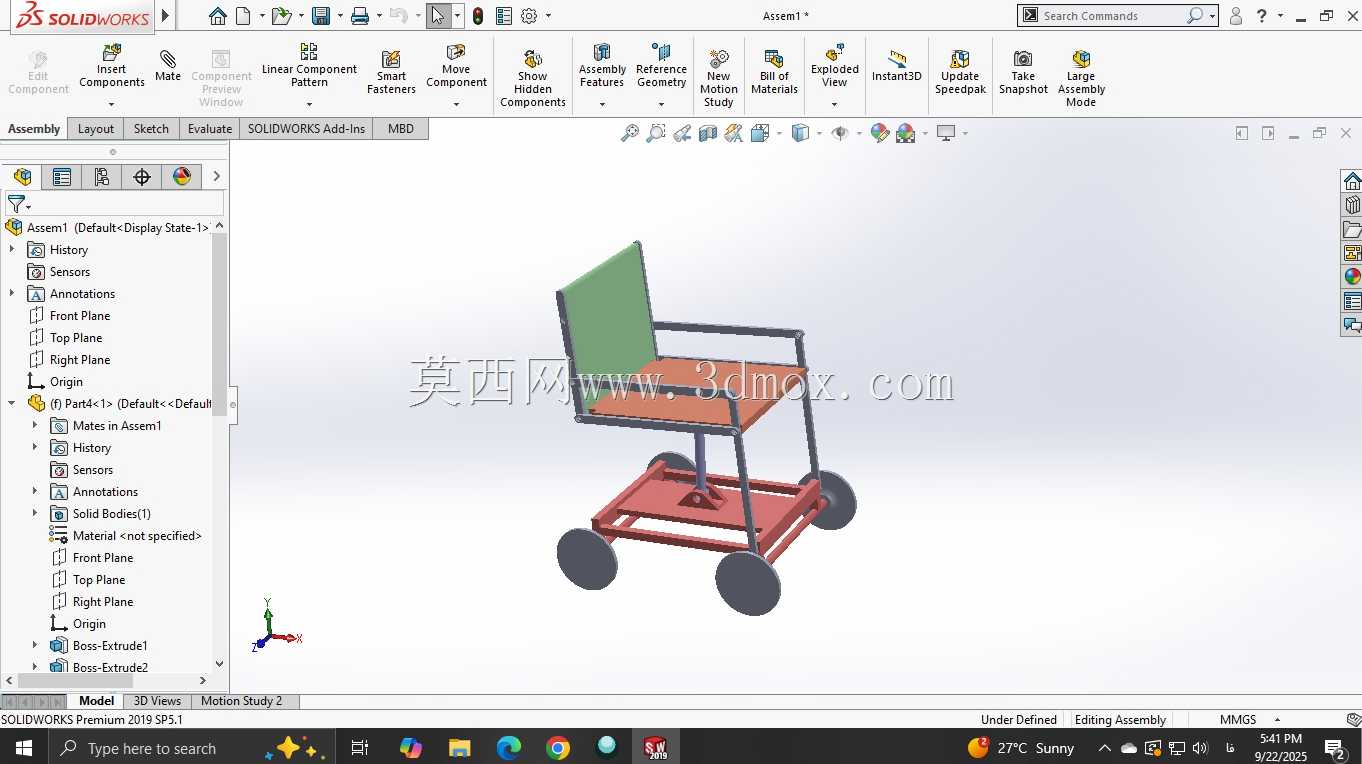Image resolution: width=1362 pixels, height=764 pixels.
Task: Open Hide/Show Items eye icon
Action: (840, 133)
